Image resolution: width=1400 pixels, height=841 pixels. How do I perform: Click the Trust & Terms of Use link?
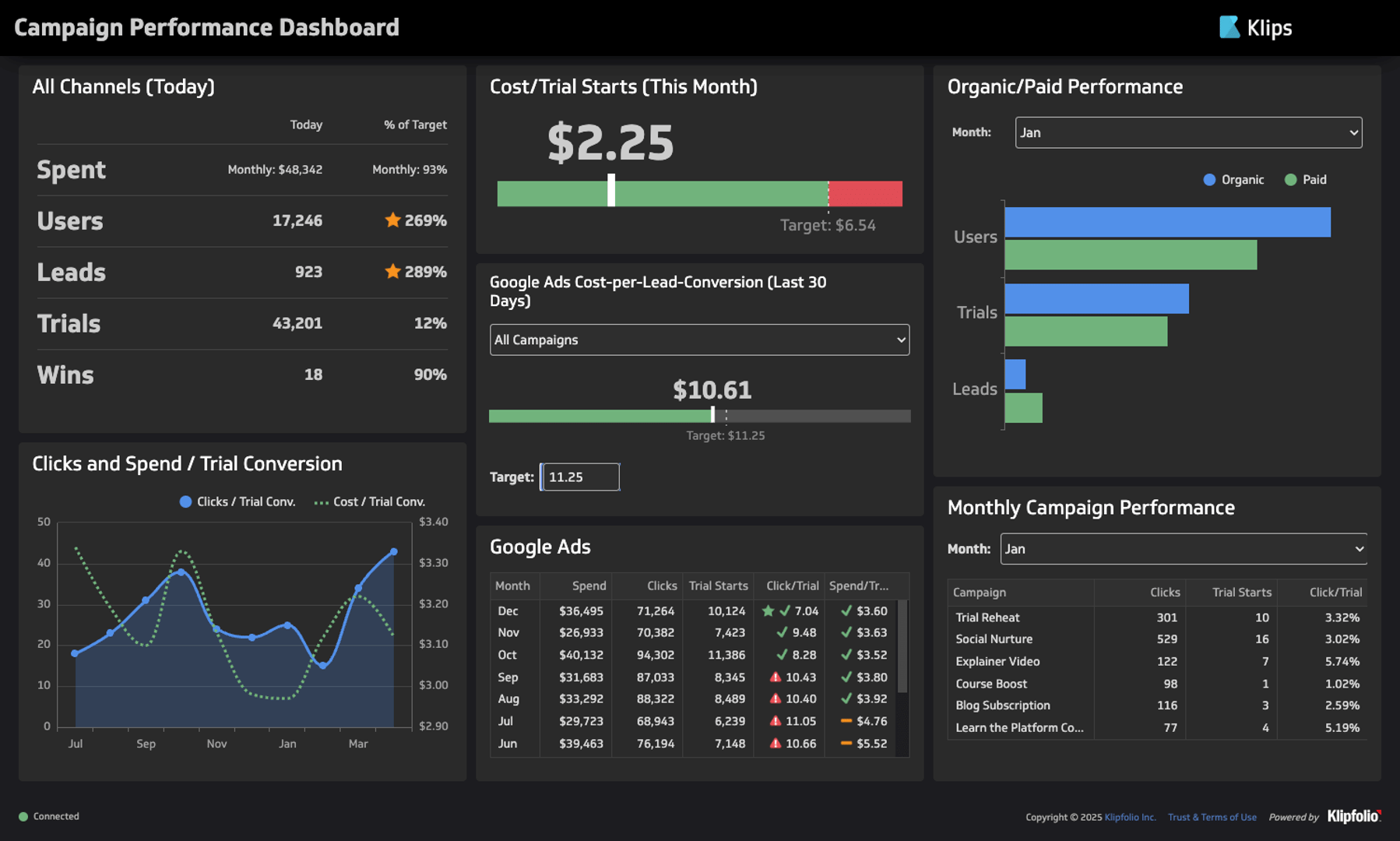(x=1212, y=817)
